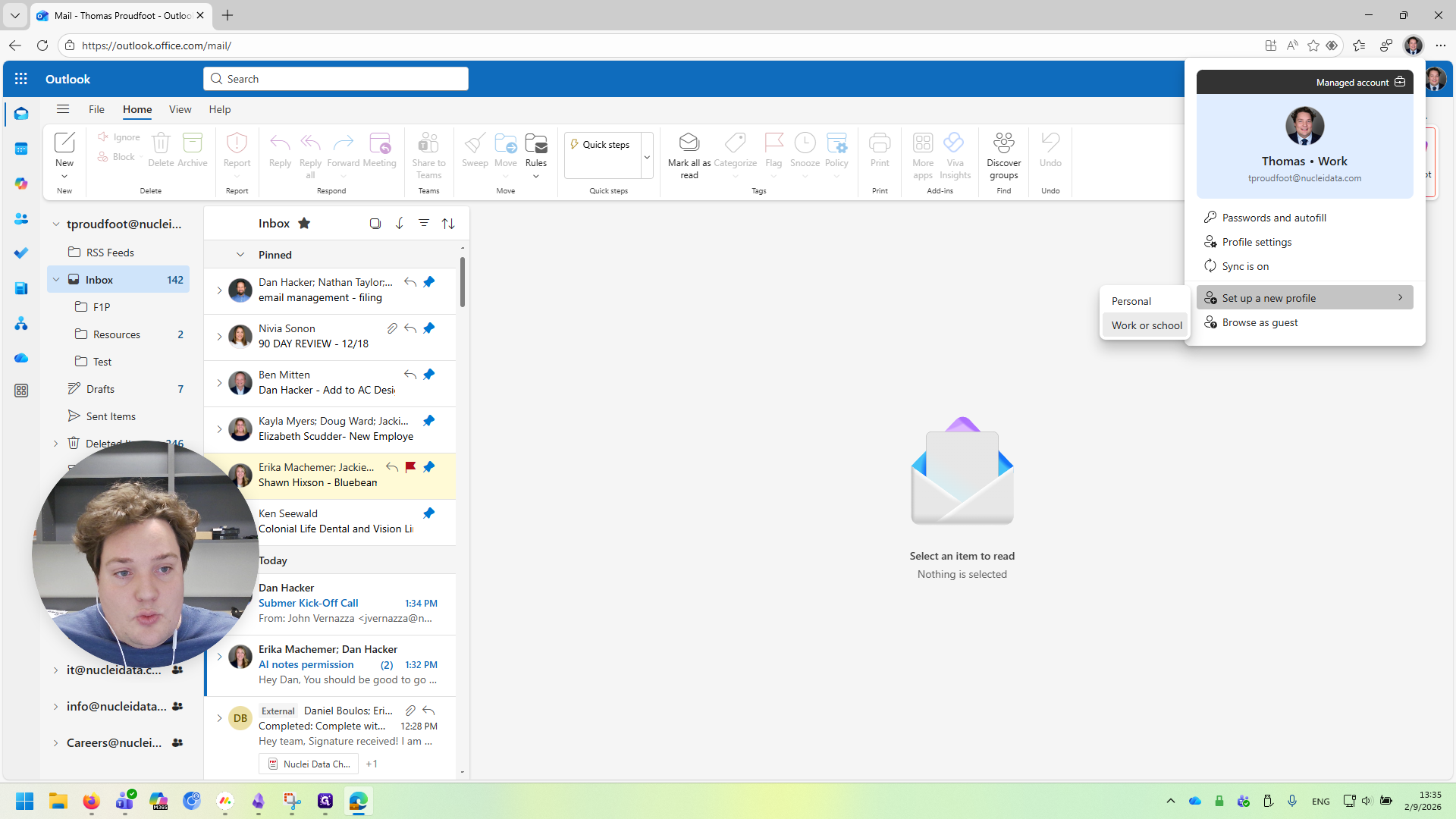
Task: Expand the Dan Hacker; Nathan Taylor conversation
Action: (219, 290)
